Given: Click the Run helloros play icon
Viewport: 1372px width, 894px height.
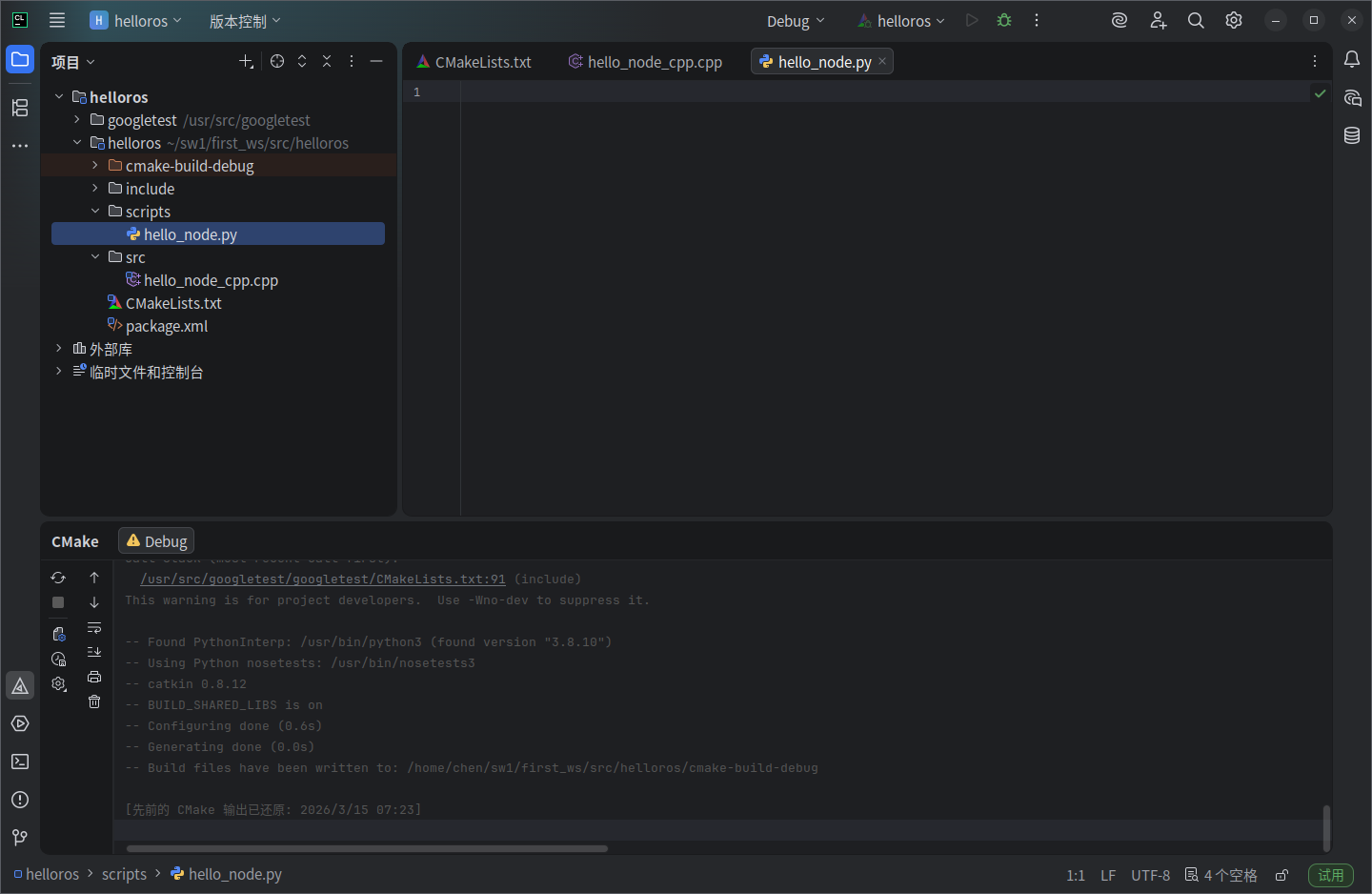Looking at the screenshot, I should point(972,20).
